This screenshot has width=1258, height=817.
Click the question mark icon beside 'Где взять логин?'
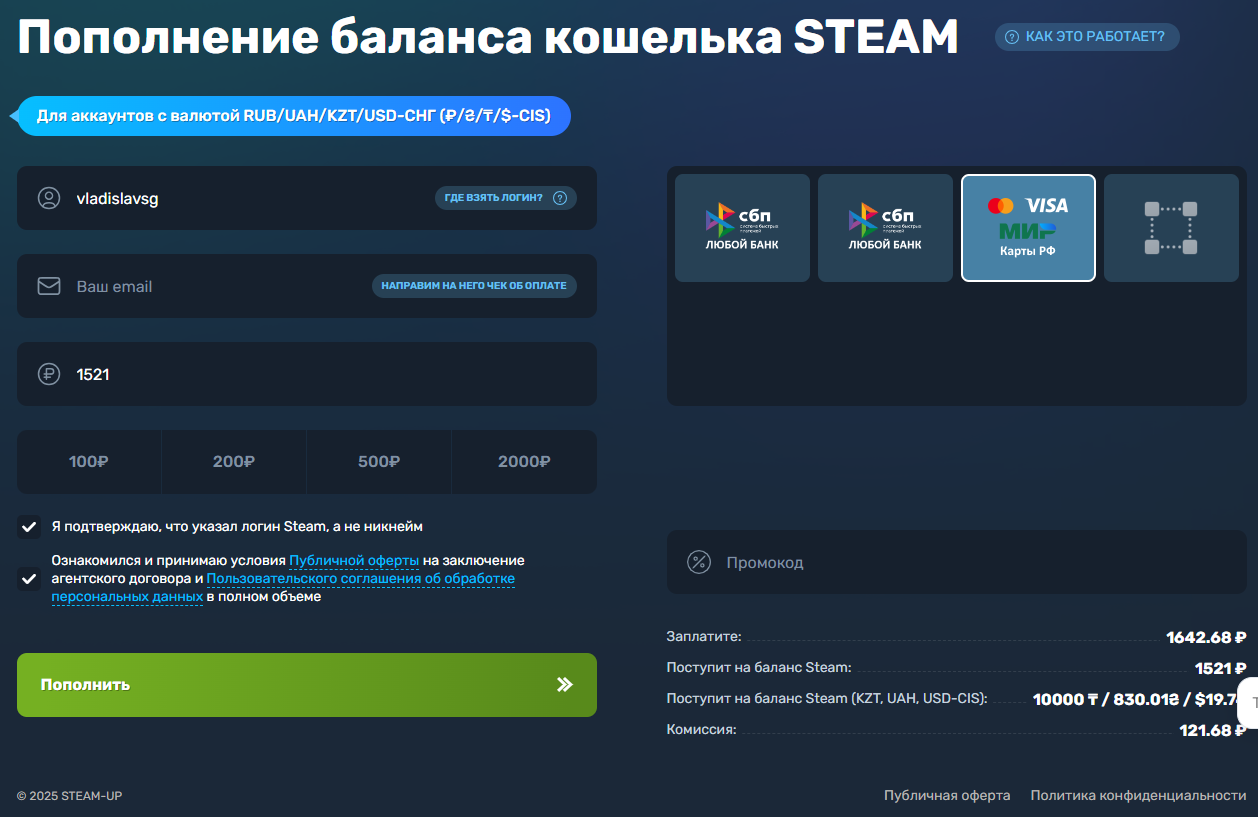coord(560,198)
